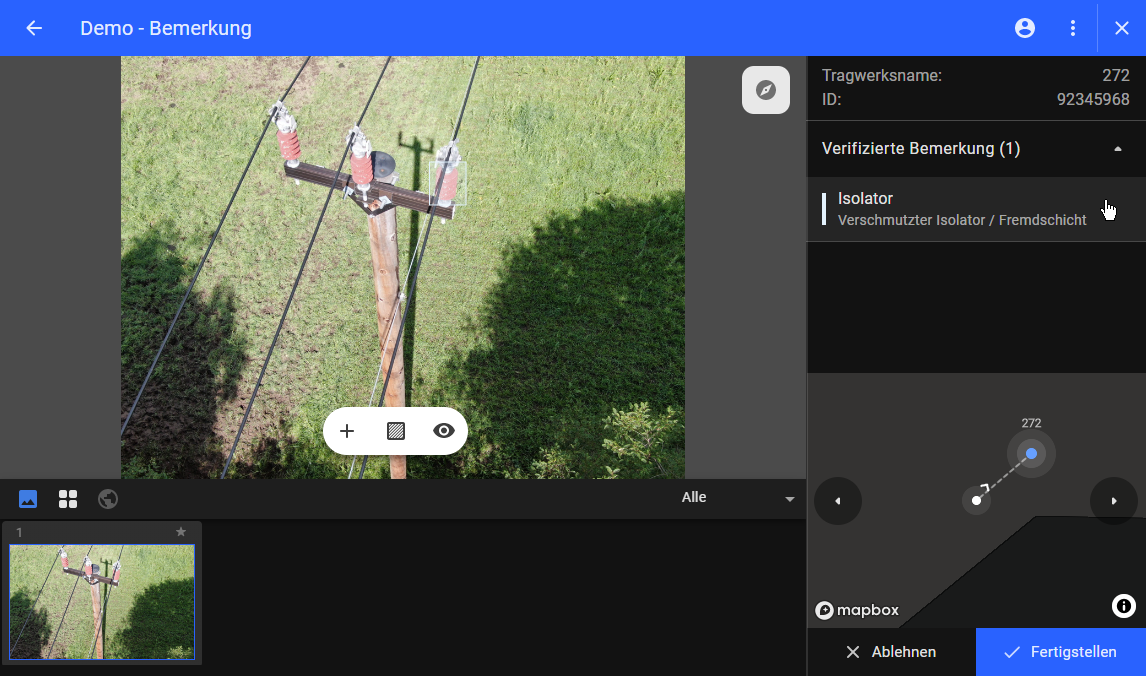The height and width of the screenshot is (676, 1146).
Task: Open the user account profile icon
Action: (x=1025, y=28)
